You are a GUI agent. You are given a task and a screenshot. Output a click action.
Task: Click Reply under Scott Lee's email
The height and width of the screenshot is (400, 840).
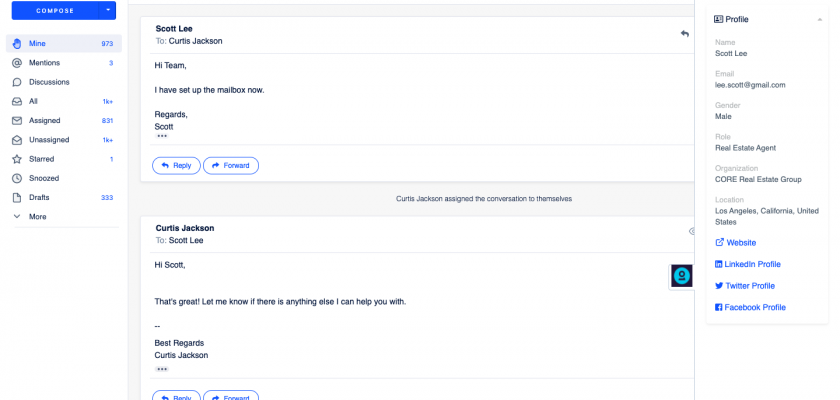coord(175,165)
